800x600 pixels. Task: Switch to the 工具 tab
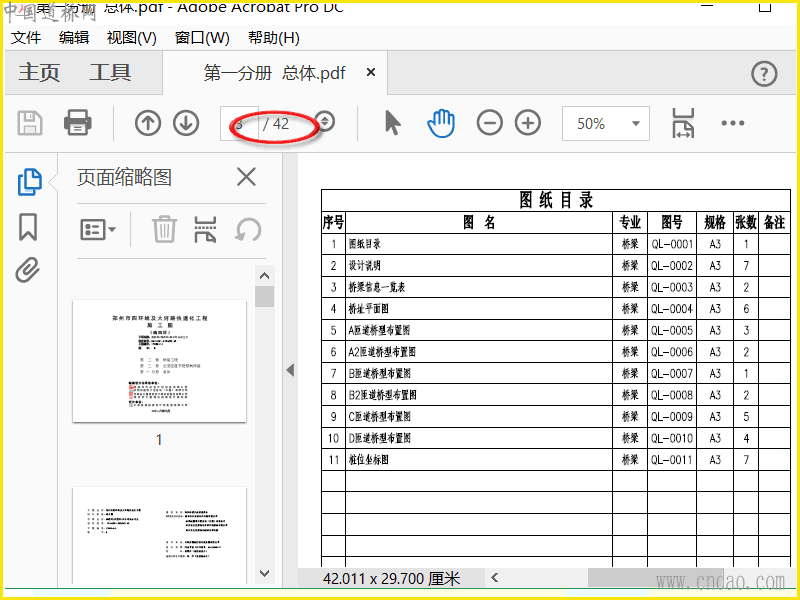tap(110, 72)
